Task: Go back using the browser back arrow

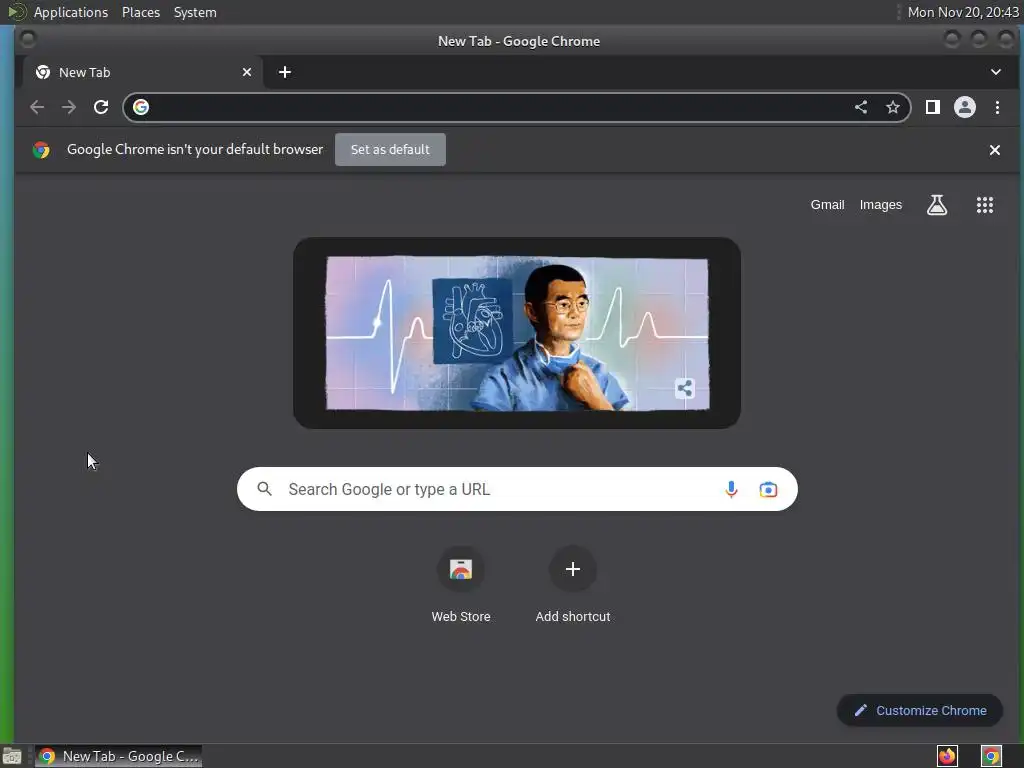Action: 37,107
